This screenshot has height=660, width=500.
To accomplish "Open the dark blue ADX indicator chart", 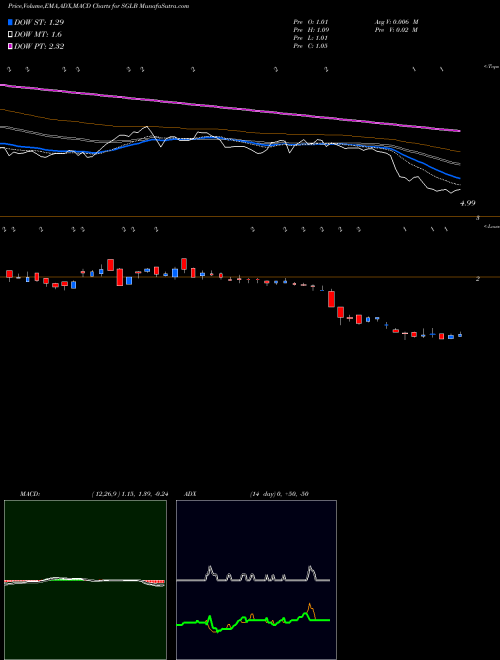I will point(256,580).
